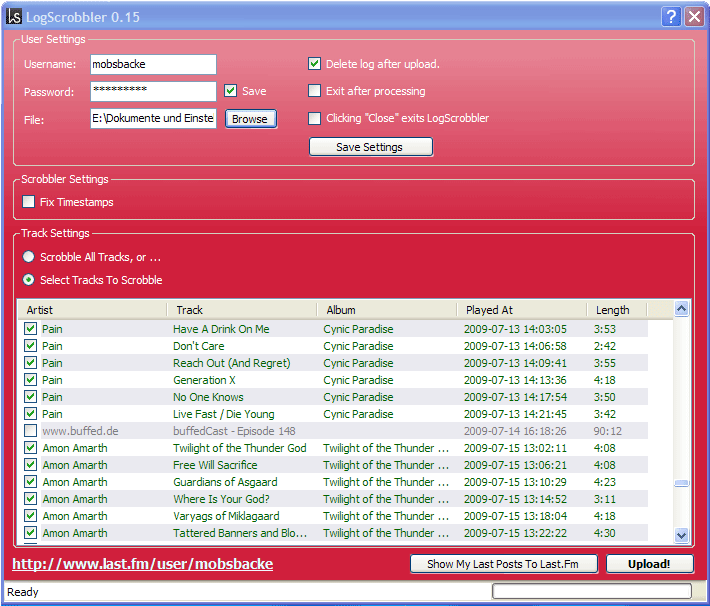This screenshot has height=606, width=710.
Task: Click 'Cynic Paradise' album in Have A Drink On Me row
Action: point(358,329)
